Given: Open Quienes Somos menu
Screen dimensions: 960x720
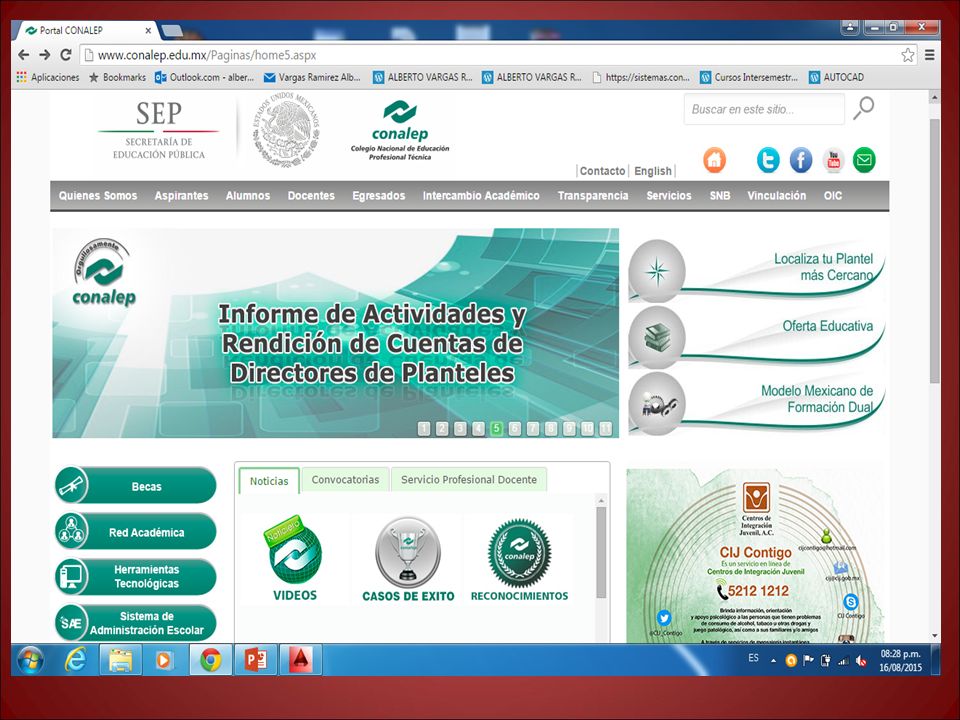Looking at the screenshot, I should tap(98, 196).
